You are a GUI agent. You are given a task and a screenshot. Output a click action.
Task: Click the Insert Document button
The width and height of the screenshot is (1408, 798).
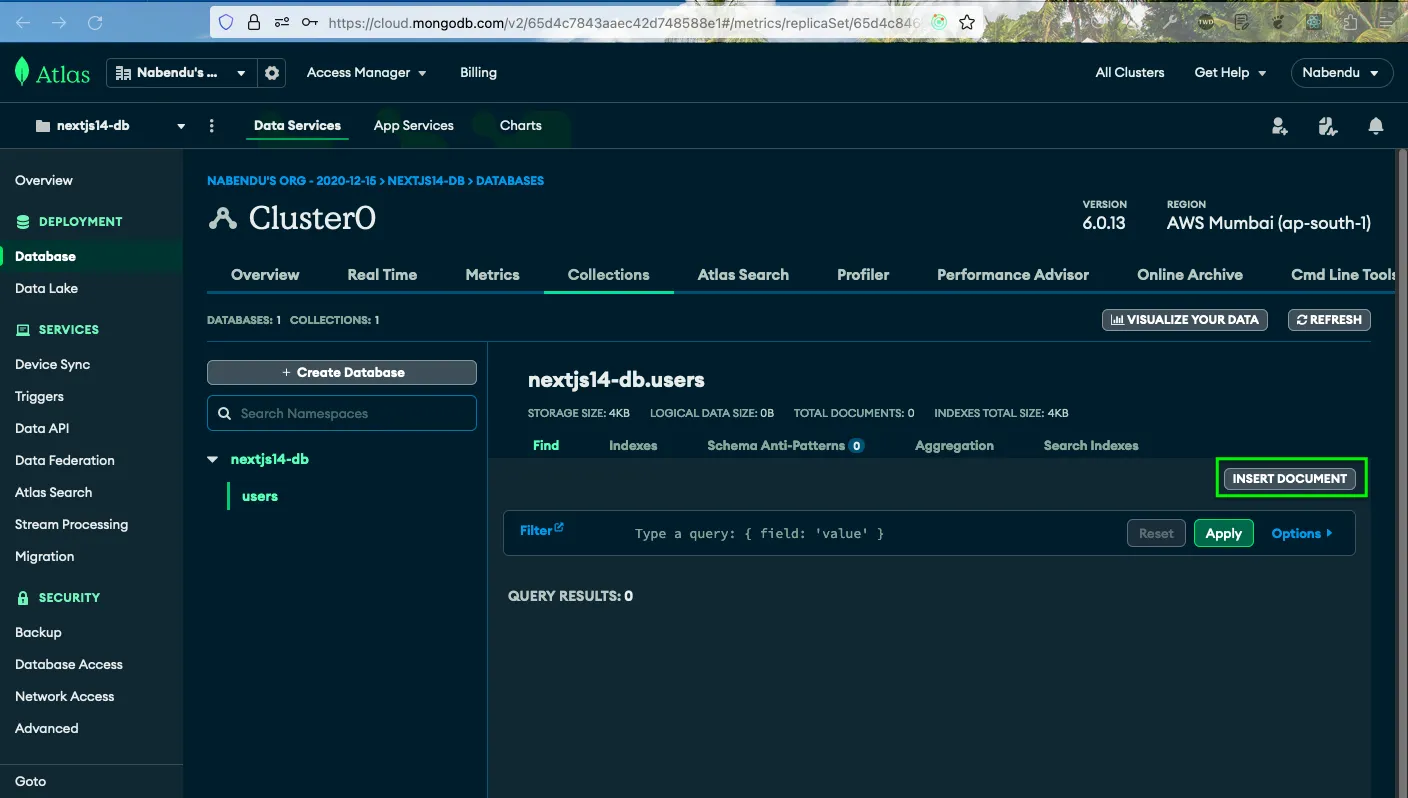(1290, 479)
